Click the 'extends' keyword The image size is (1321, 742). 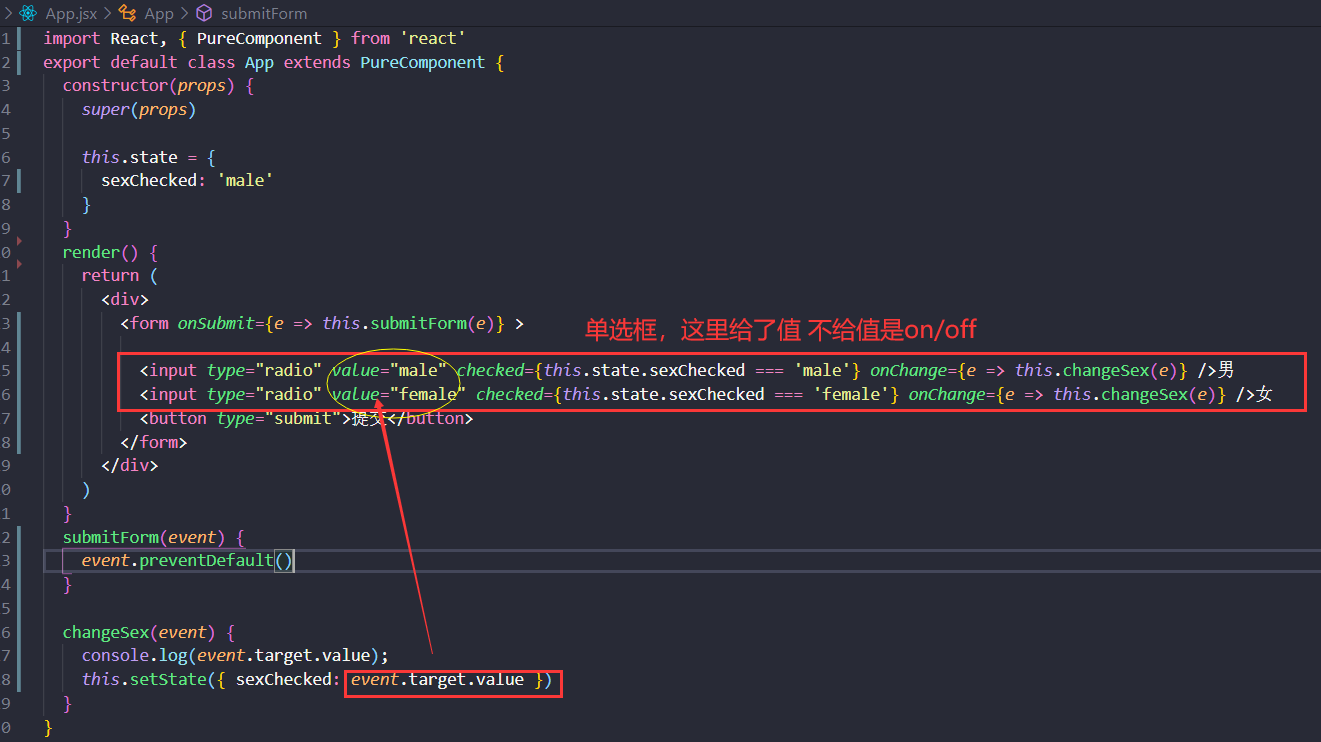pos(317,62)
